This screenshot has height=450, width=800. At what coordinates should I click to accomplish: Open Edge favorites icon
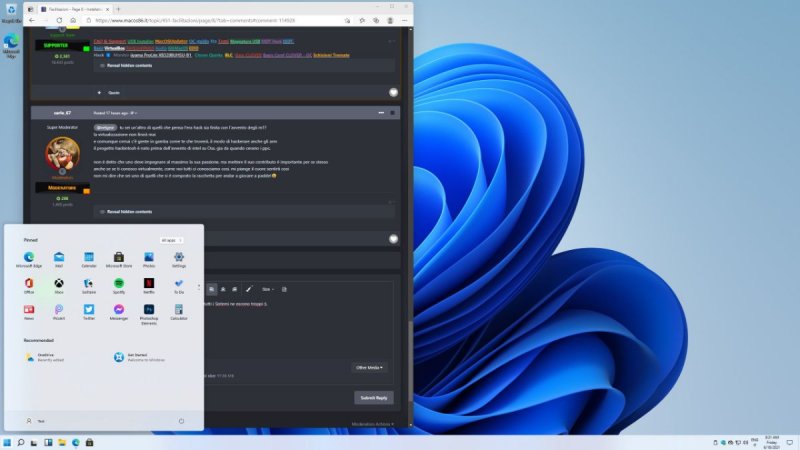click(x=362, y=20)
